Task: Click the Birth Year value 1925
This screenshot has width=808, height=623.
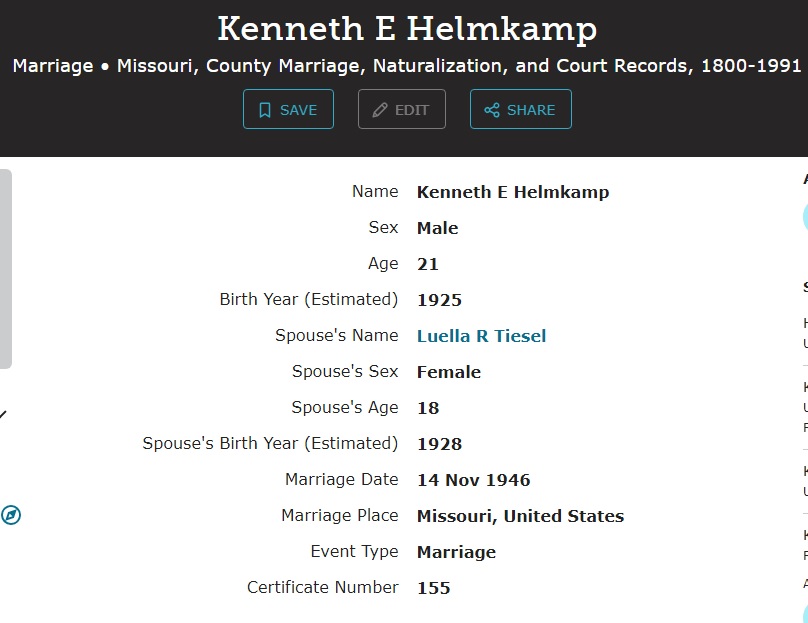Action: pyautogui.click(x=439, y=300)
